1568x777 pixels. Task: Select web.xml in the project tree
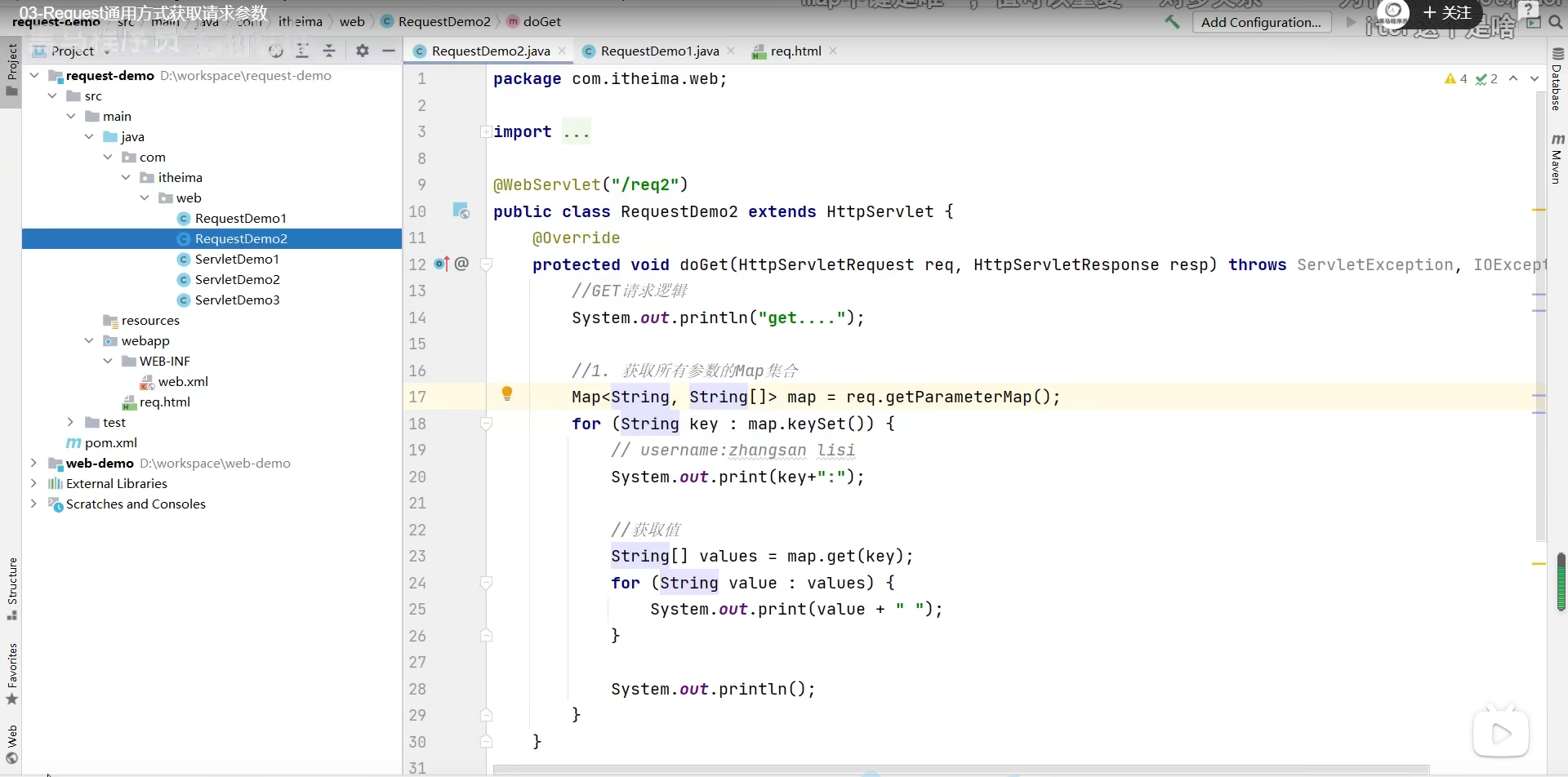click(183, 381)
